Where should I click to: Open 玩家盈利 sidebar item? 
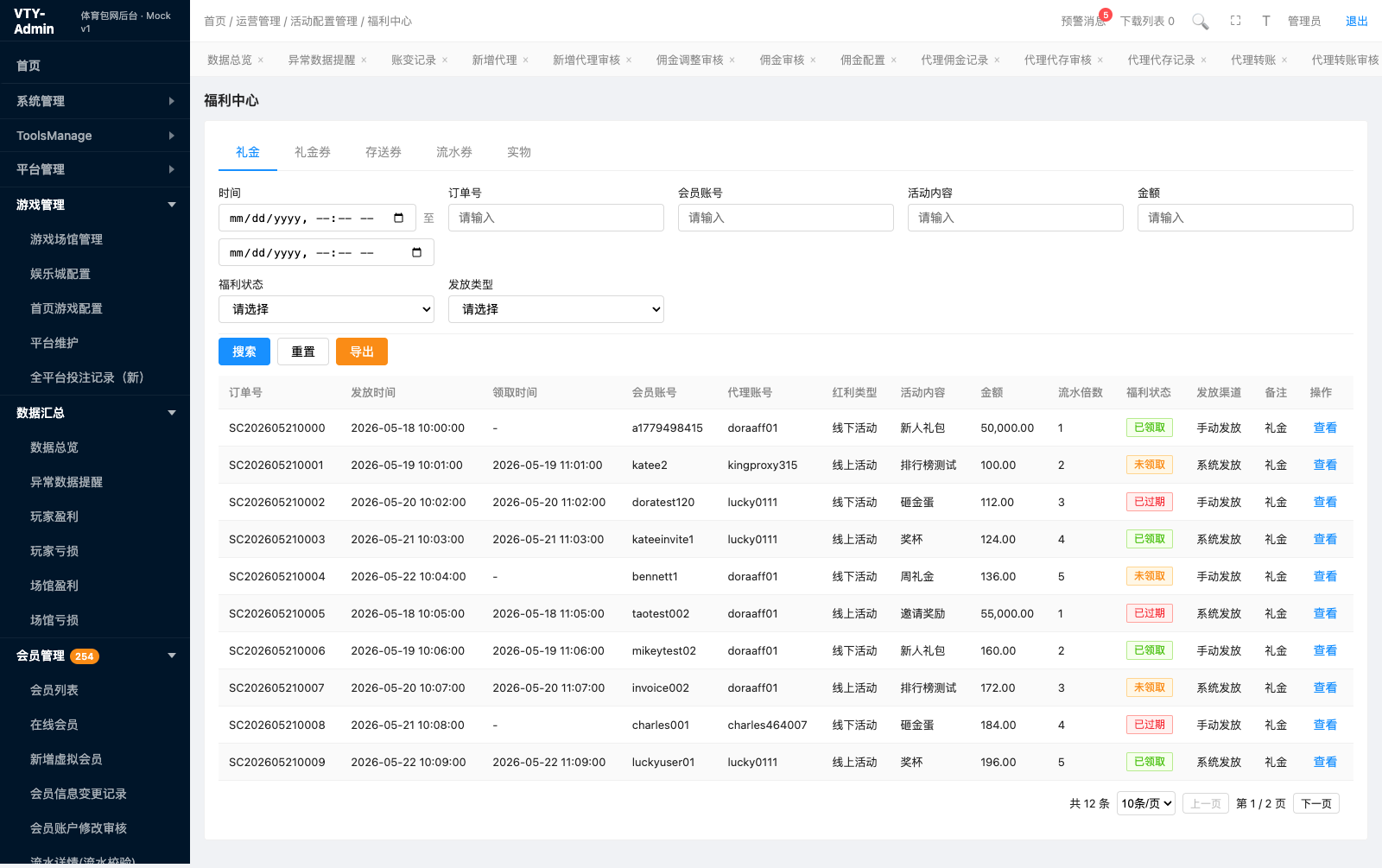click(95, 516)
